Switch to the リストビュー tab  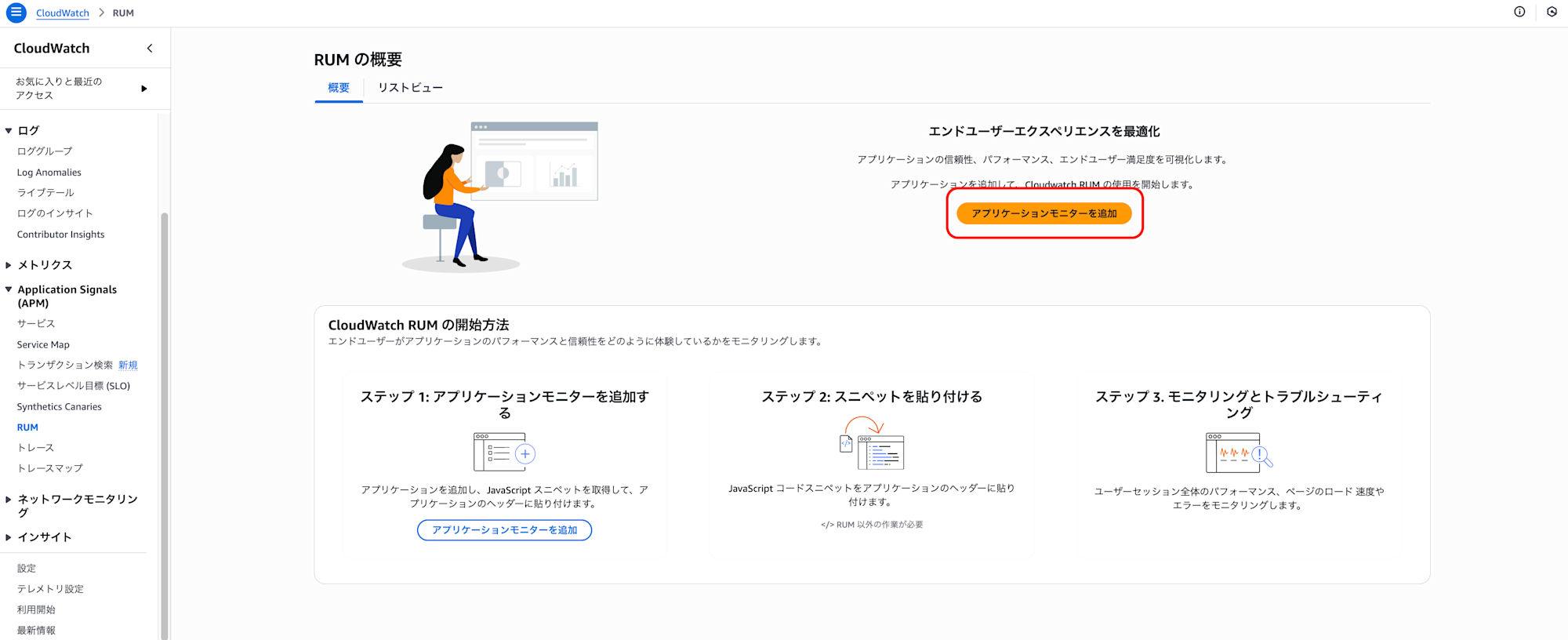pos(410,88)
